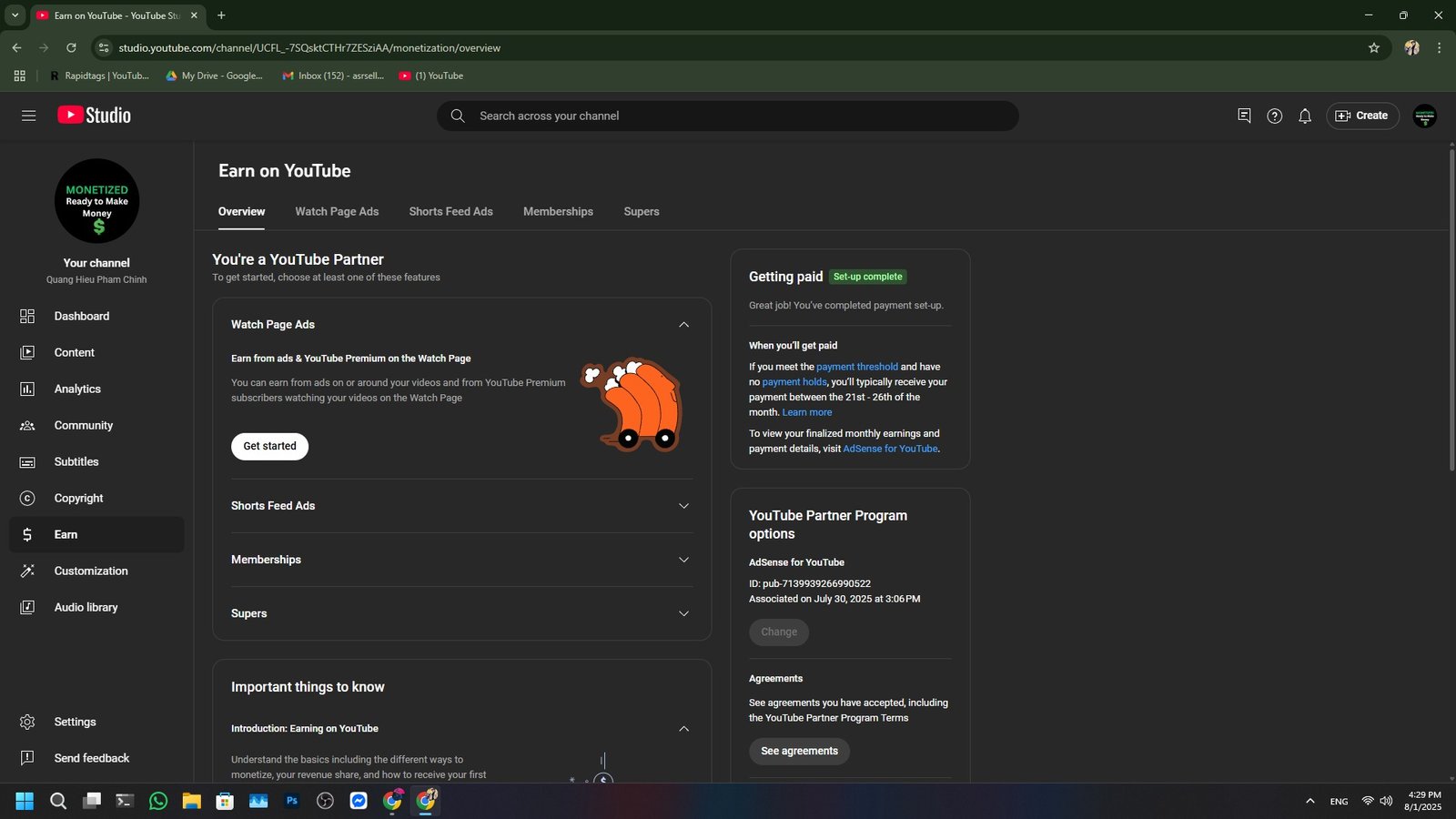Click the channel search field
The image size is (1456, 819).
point(727,116)
